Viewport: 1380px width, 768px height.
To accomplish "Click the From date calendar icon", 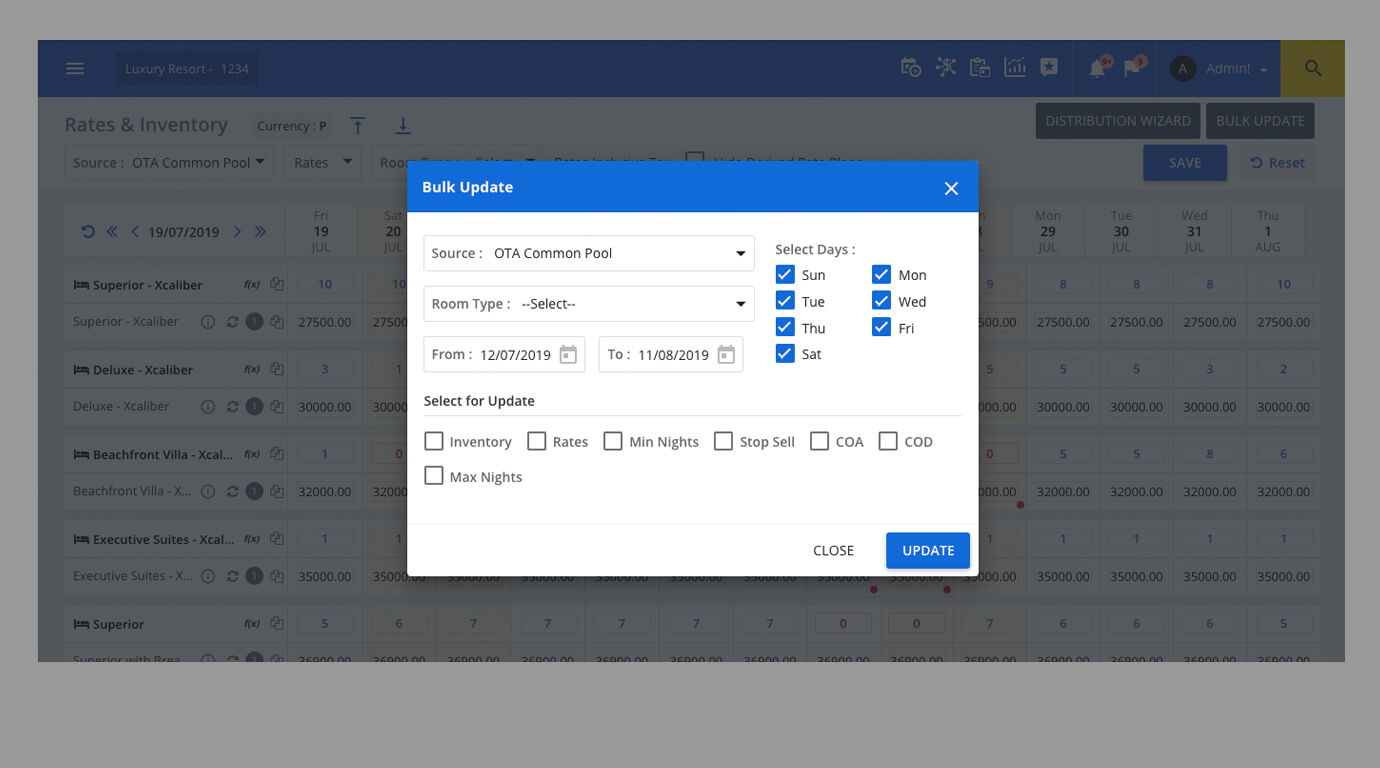I will 568,354.
